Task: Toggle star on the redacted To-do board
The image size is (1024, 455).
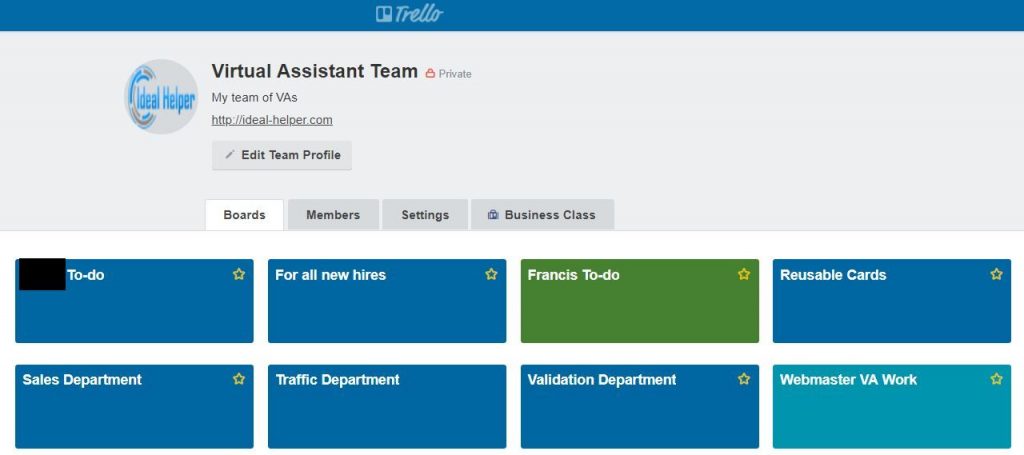Action: [239, 274]
